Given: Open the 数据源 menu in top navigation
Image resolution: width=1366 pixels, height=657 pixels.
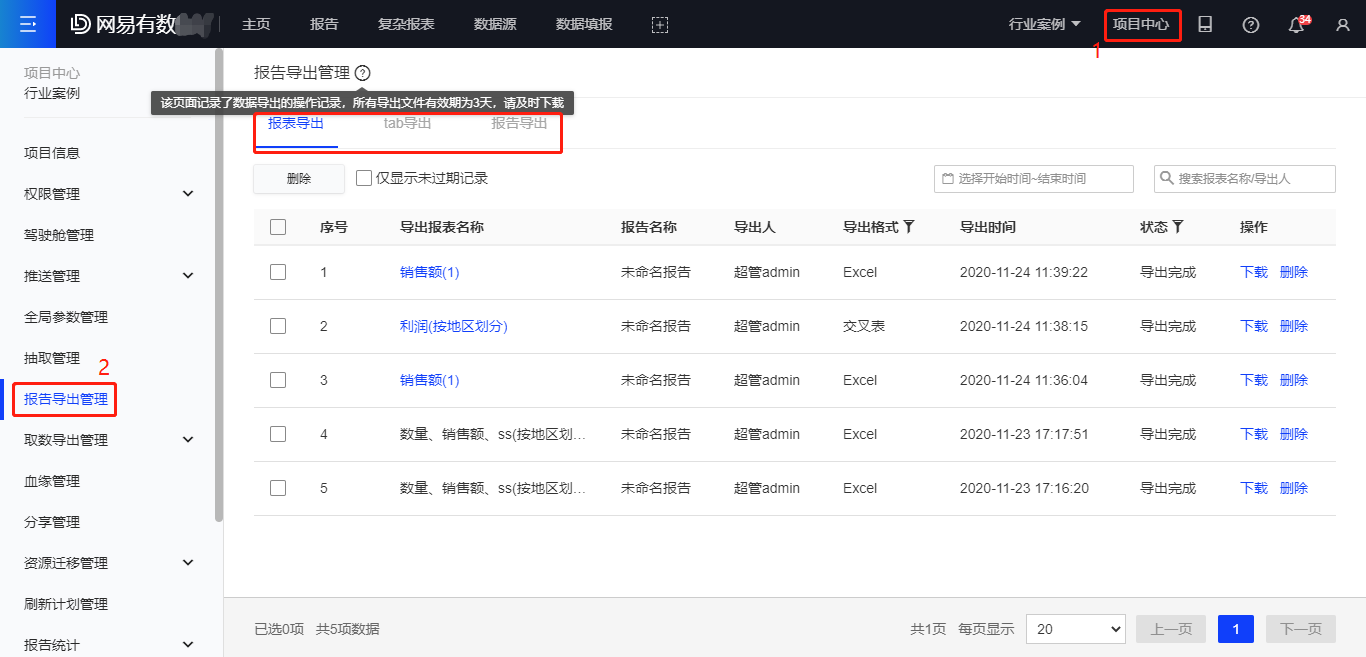Looking at the screenshot, I should click(495, 25).
